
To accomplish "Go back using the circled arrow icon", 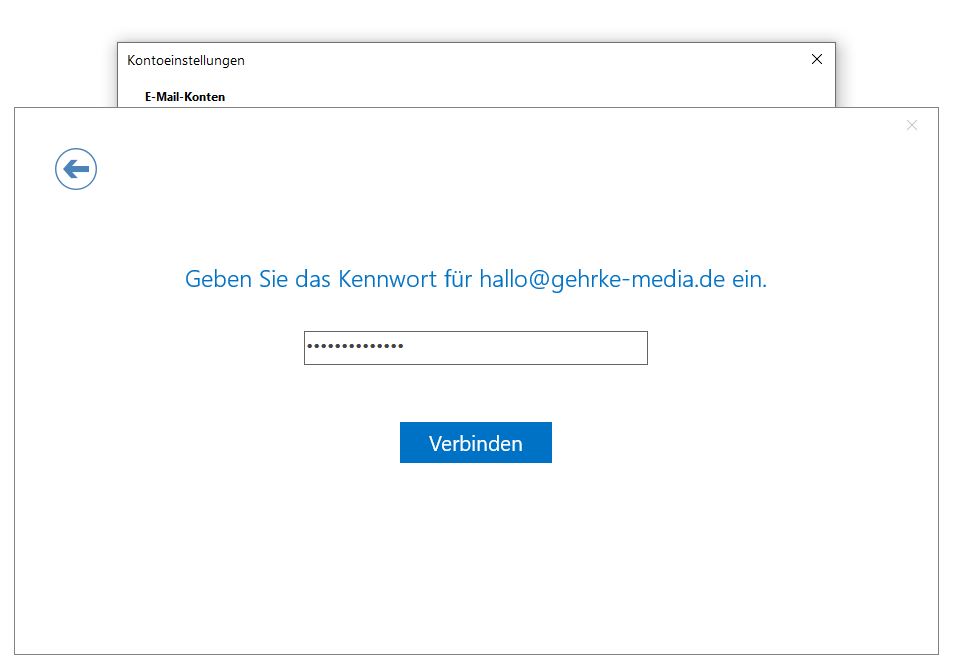I will click(76, 169).
